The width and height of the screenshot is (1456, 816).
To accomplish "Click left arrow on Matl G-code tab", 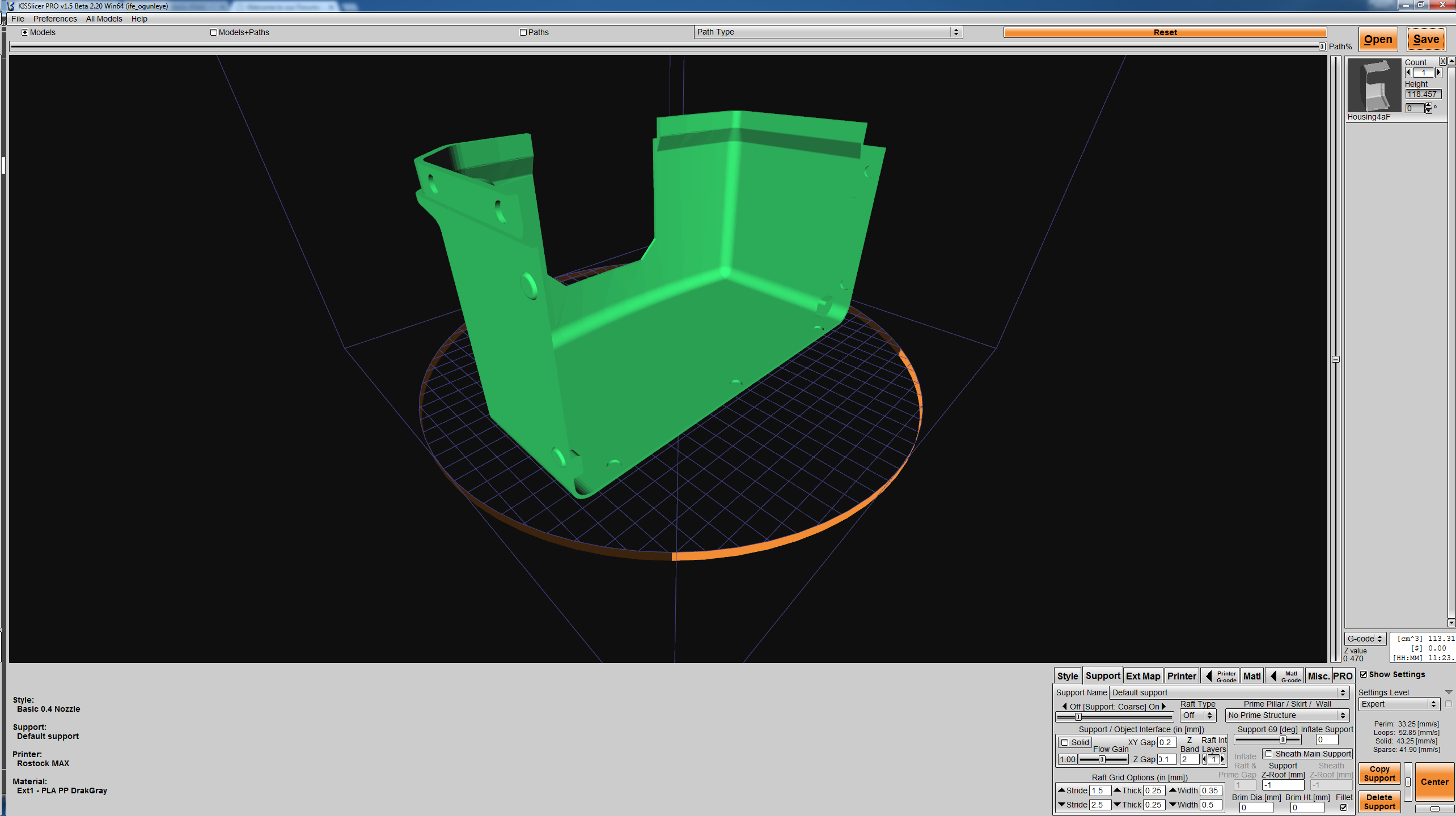I will point(1273,676).
